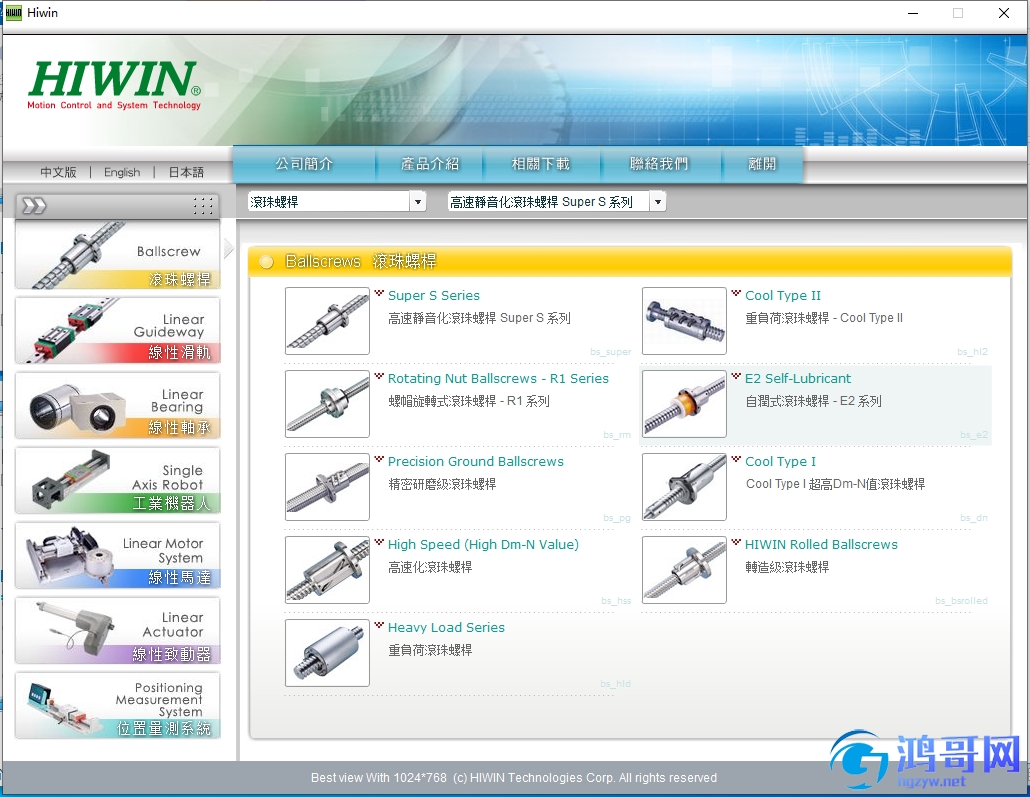Click the 螺帽旋轉式滾珠螺桿 - R1 系列 description text
The width and height of the screenshot is (1030, 797).
point(468,401)
